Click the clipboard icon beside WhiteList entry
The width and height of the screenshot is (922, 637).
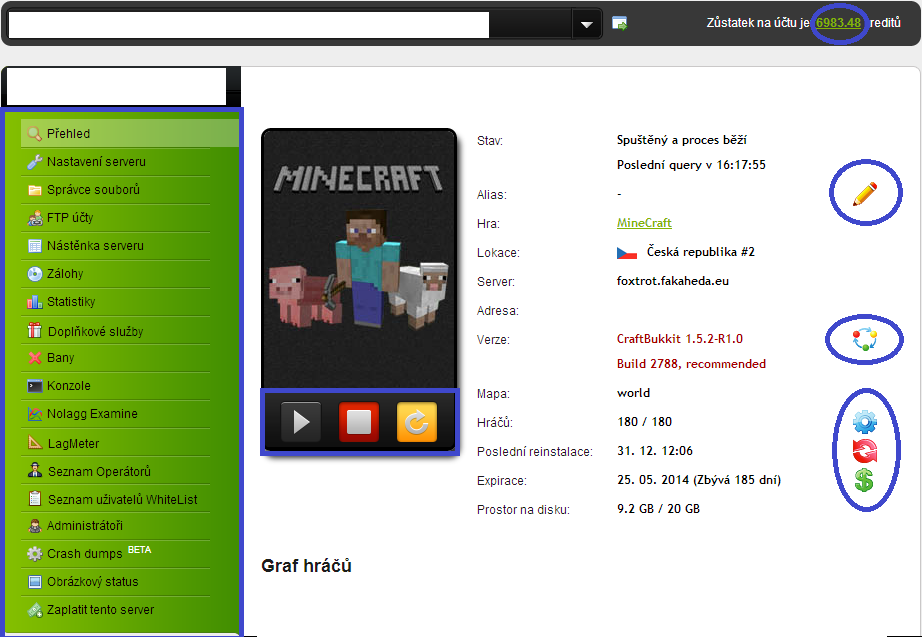(x=35, y=499)
